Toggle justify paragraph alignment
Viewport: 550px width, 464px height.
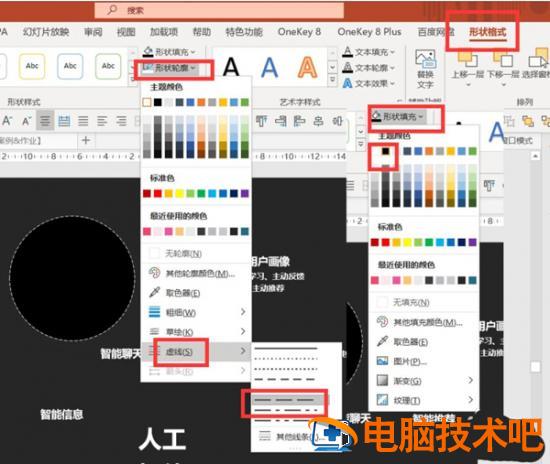(x=83, y=121)
